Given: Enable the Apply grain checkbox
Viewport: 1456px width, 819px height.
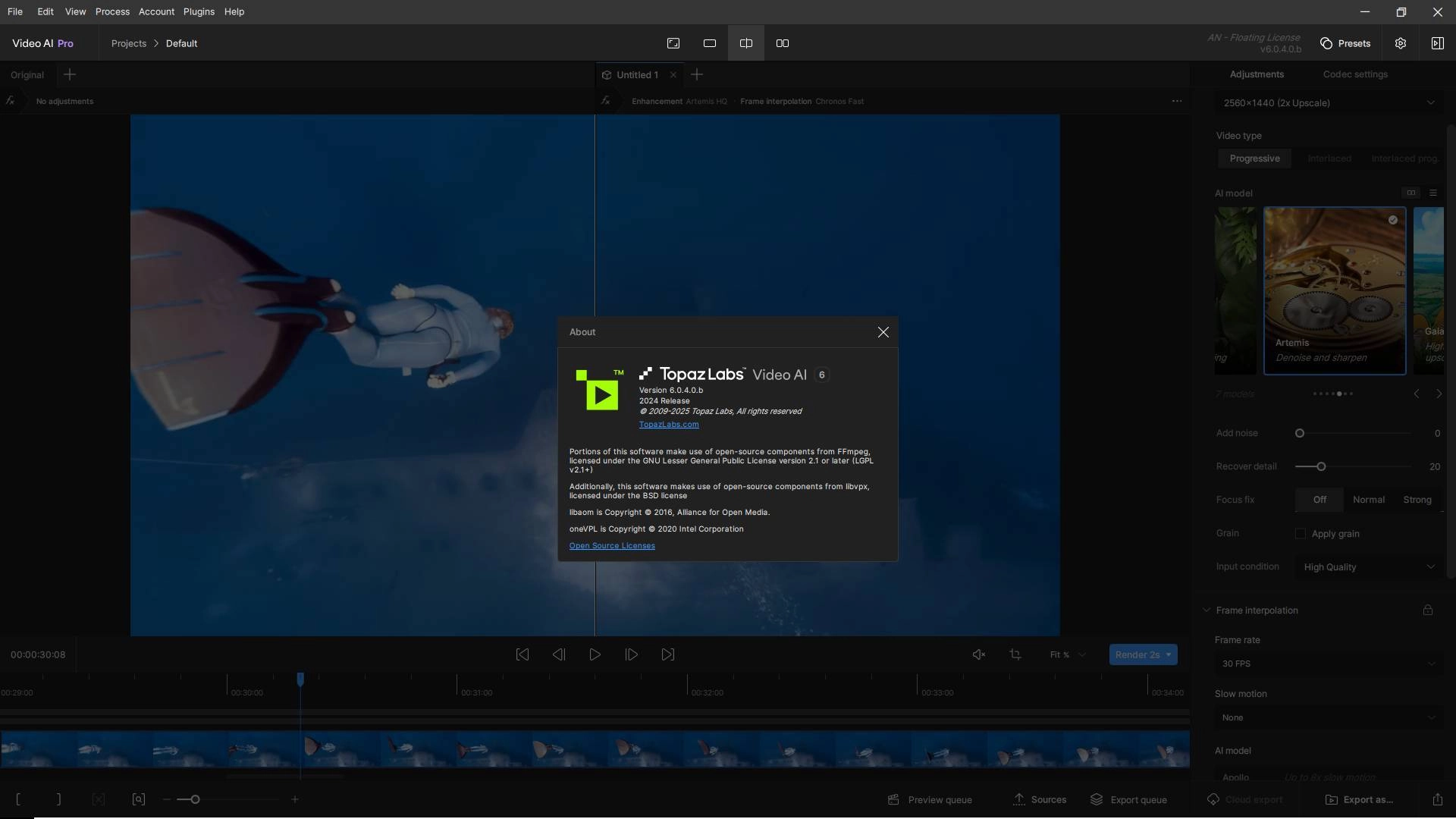Looking at the screenshot, I should (x=1301, y=534).
